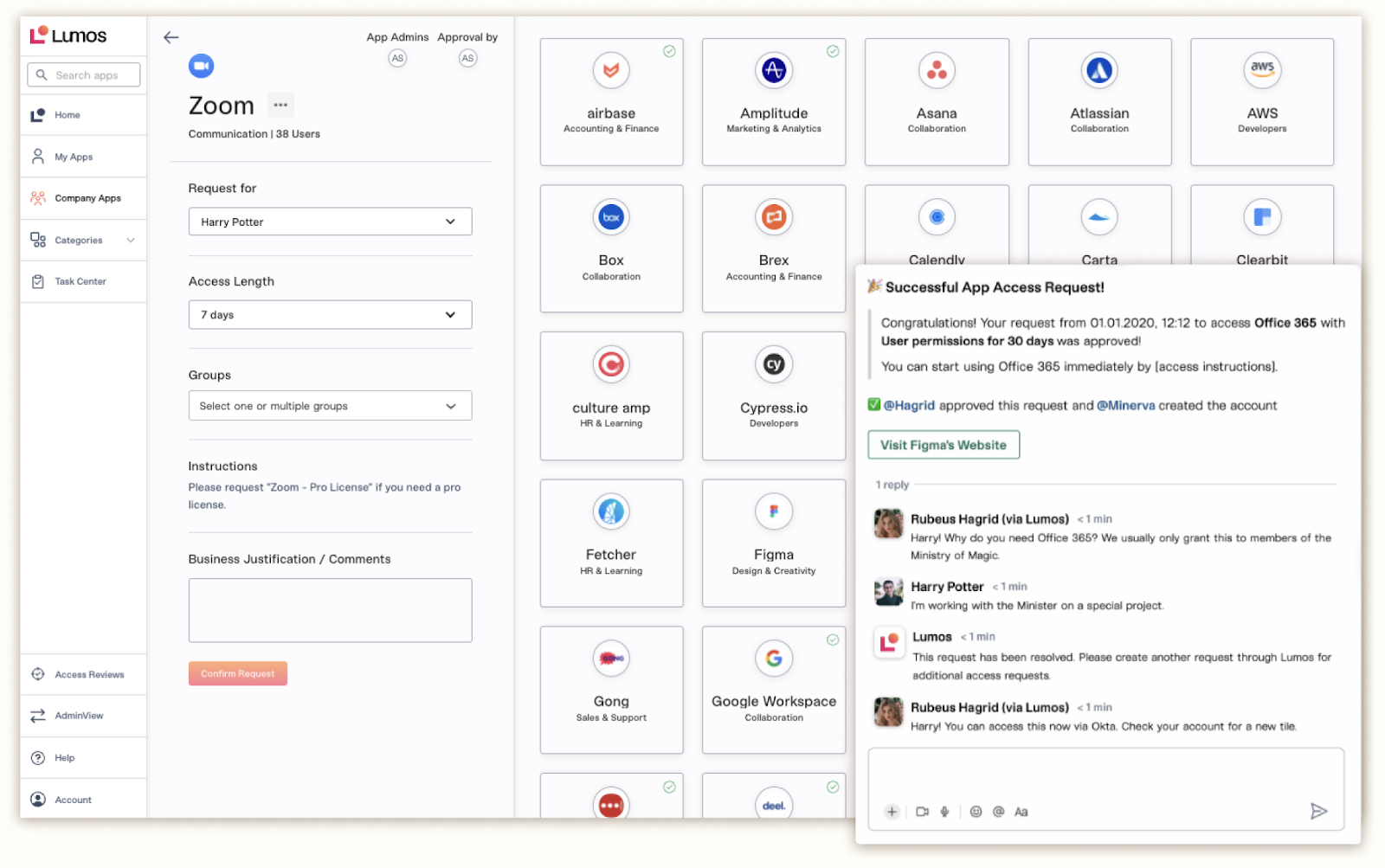
Task: Open the Google Workspace app card
Action: (x=774, y=690)
